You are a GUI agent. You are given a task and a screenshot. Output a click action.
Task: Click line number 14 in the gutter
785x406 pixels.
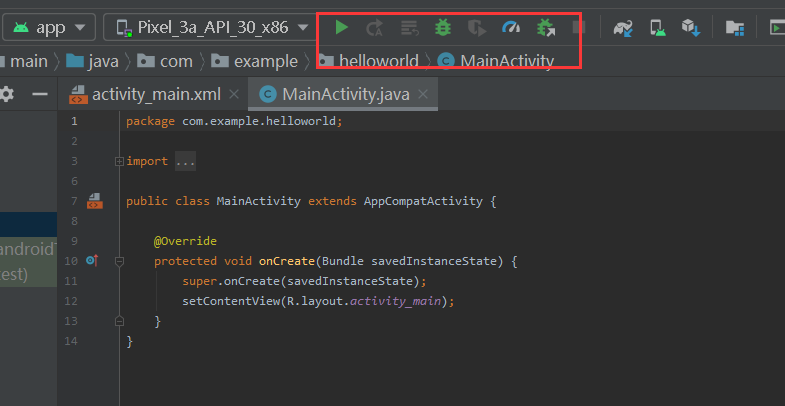tap(71, 341)
